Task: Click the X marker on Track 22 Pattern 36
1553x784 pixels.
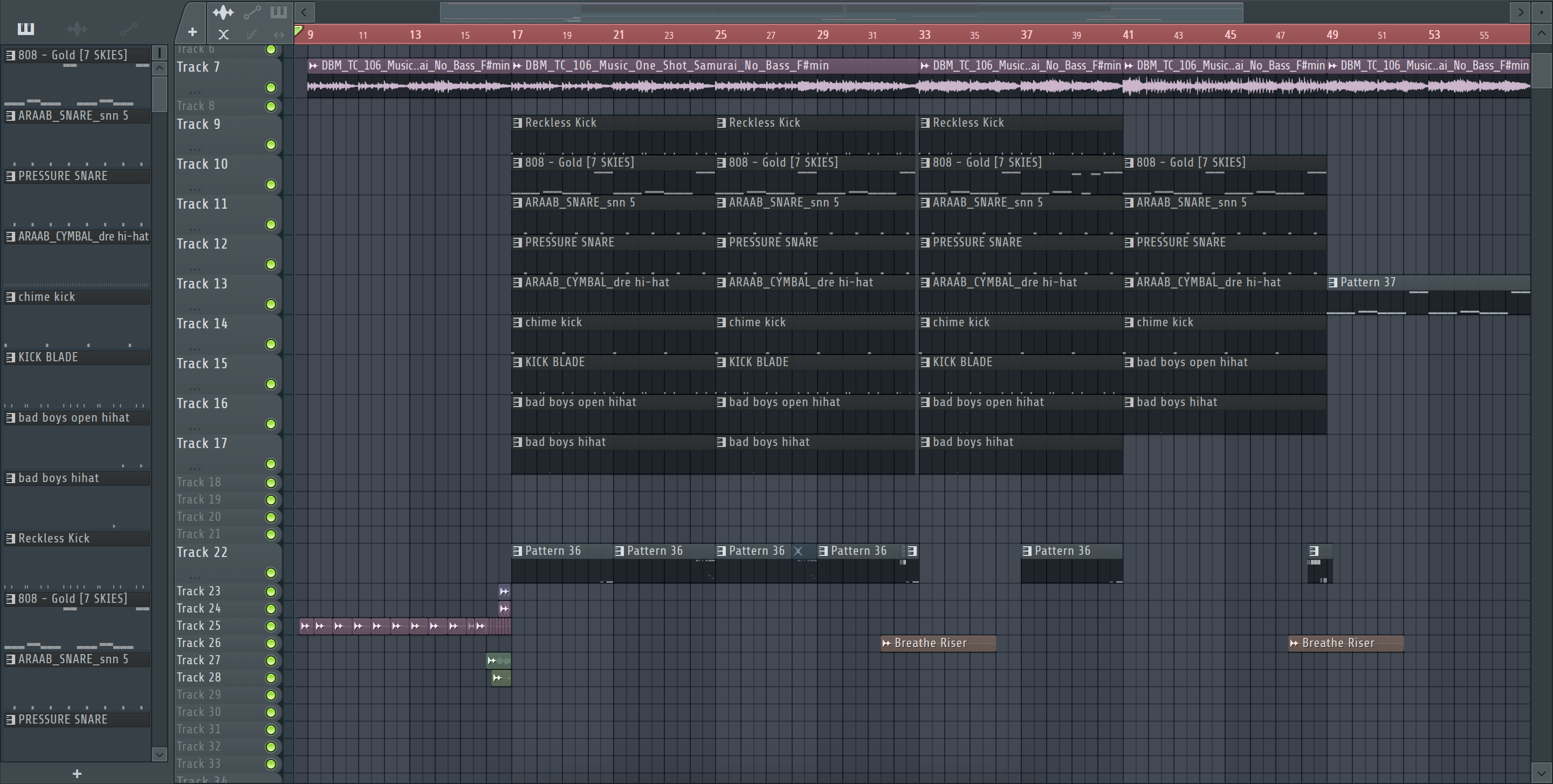Action: (798, 551)
